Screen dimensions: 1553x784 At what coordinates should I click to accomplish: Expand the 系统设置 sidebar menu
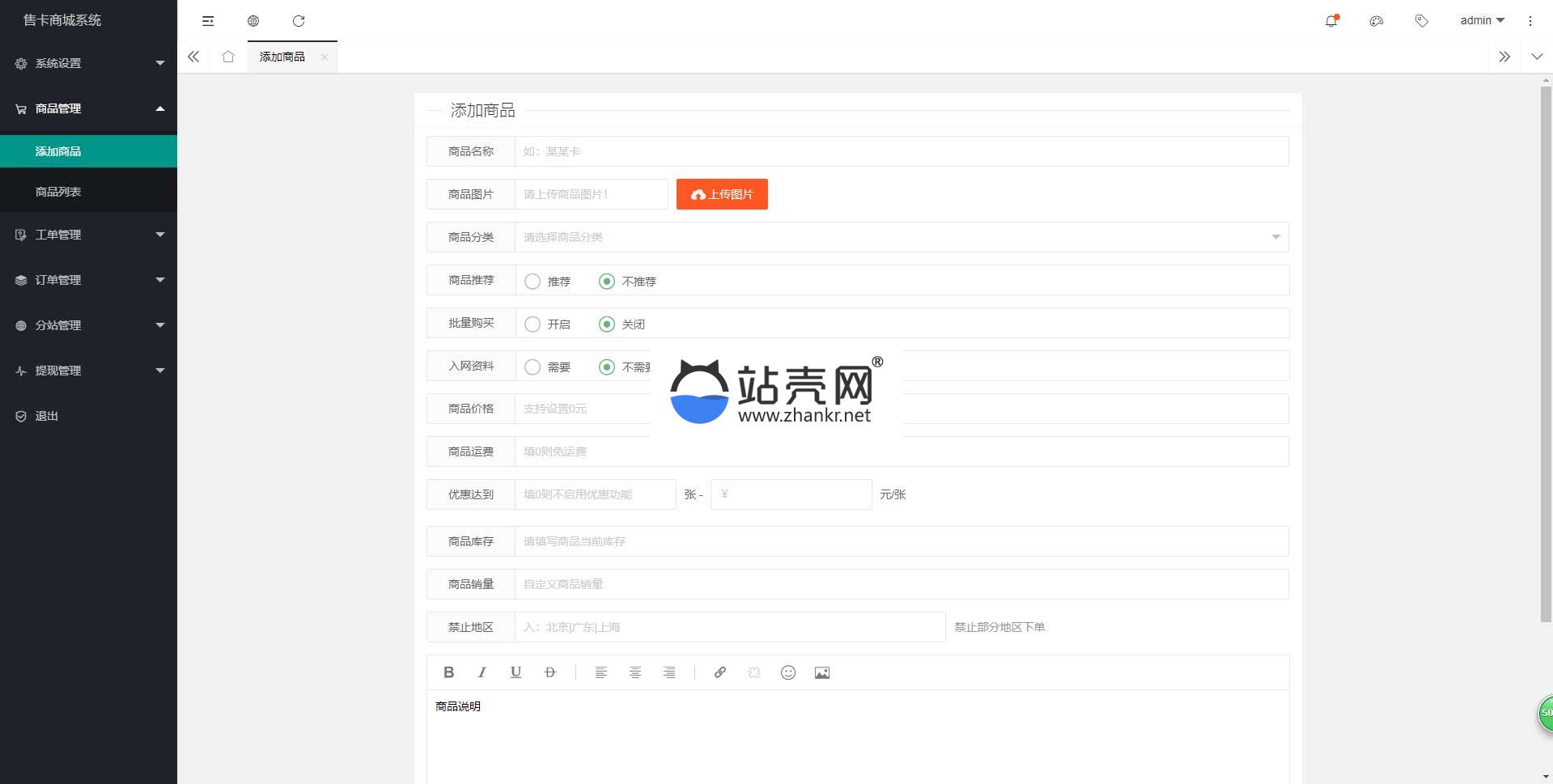[x=88, y=63]
